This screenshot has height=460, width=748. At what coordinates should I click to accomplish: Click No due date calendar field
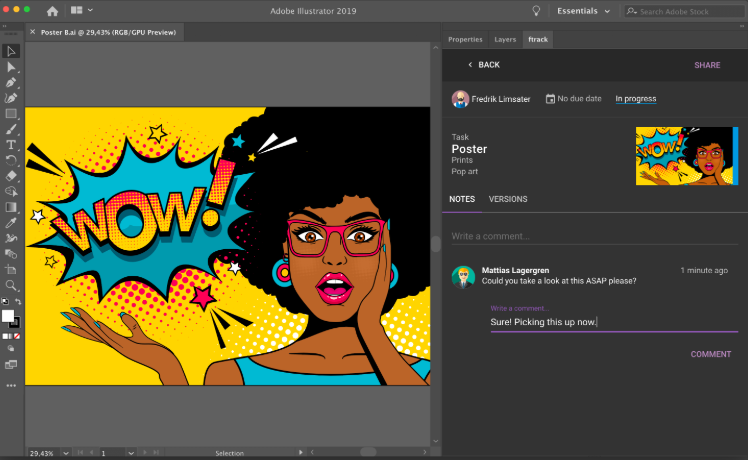[x=573, y=99]
